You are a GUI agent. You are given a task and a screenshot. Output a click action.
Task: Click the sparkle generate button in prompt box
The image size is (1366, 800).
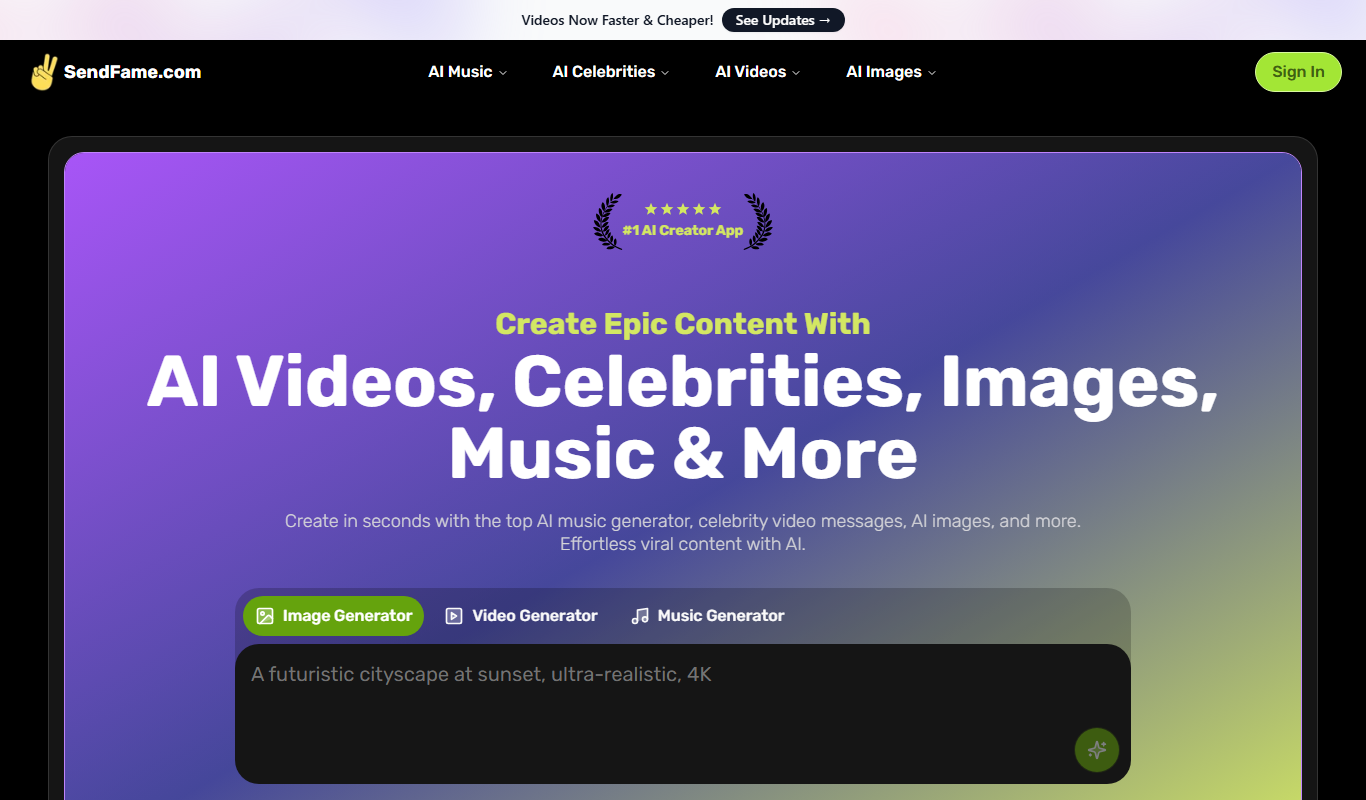tap(1096, 750)
